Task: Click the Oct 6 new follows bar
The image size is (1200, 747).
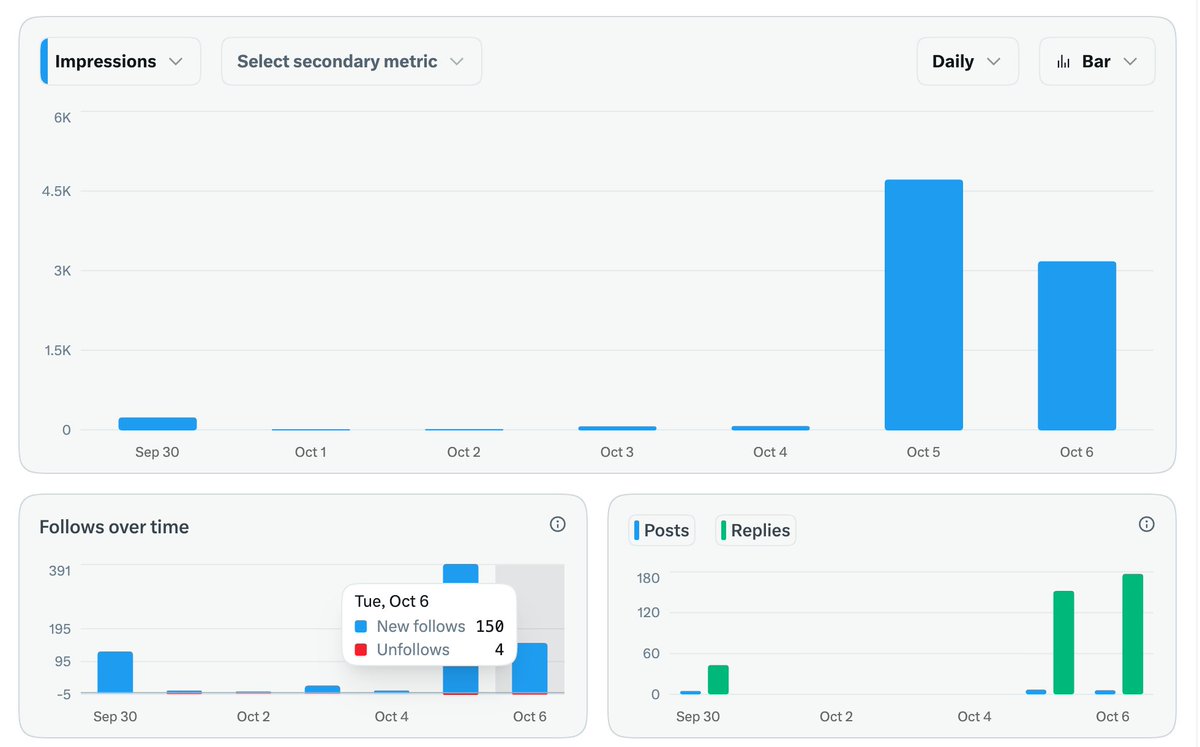Action: pos(530,667)
